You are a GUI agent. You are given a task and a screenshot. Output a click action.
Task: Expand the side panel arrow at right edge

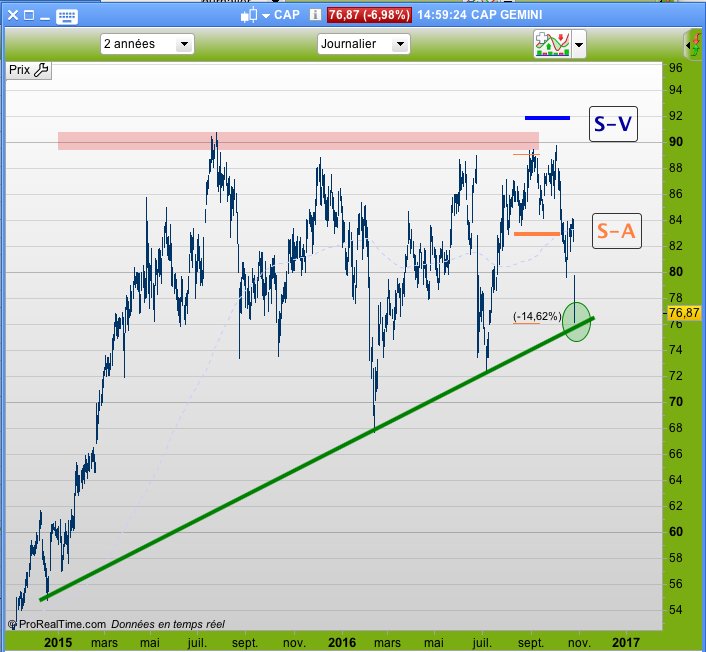[x=688, y=45]
